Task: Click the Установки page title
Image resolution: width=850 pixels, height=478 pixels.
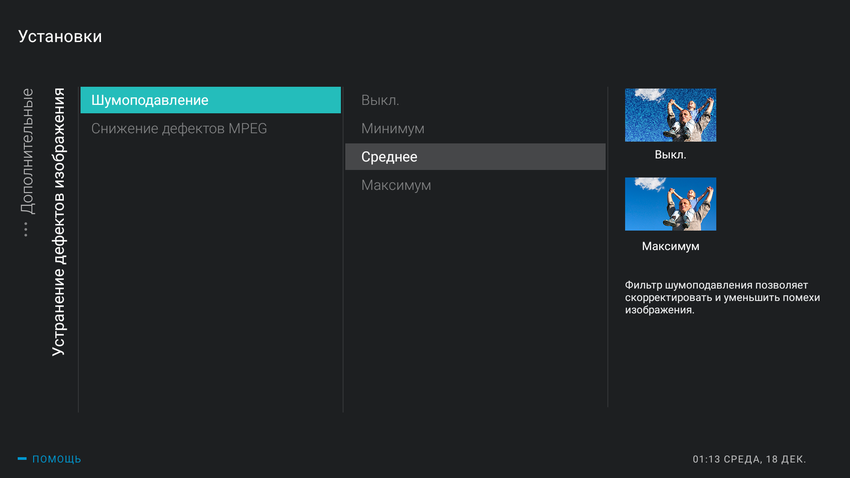Action: coord(60,37)
